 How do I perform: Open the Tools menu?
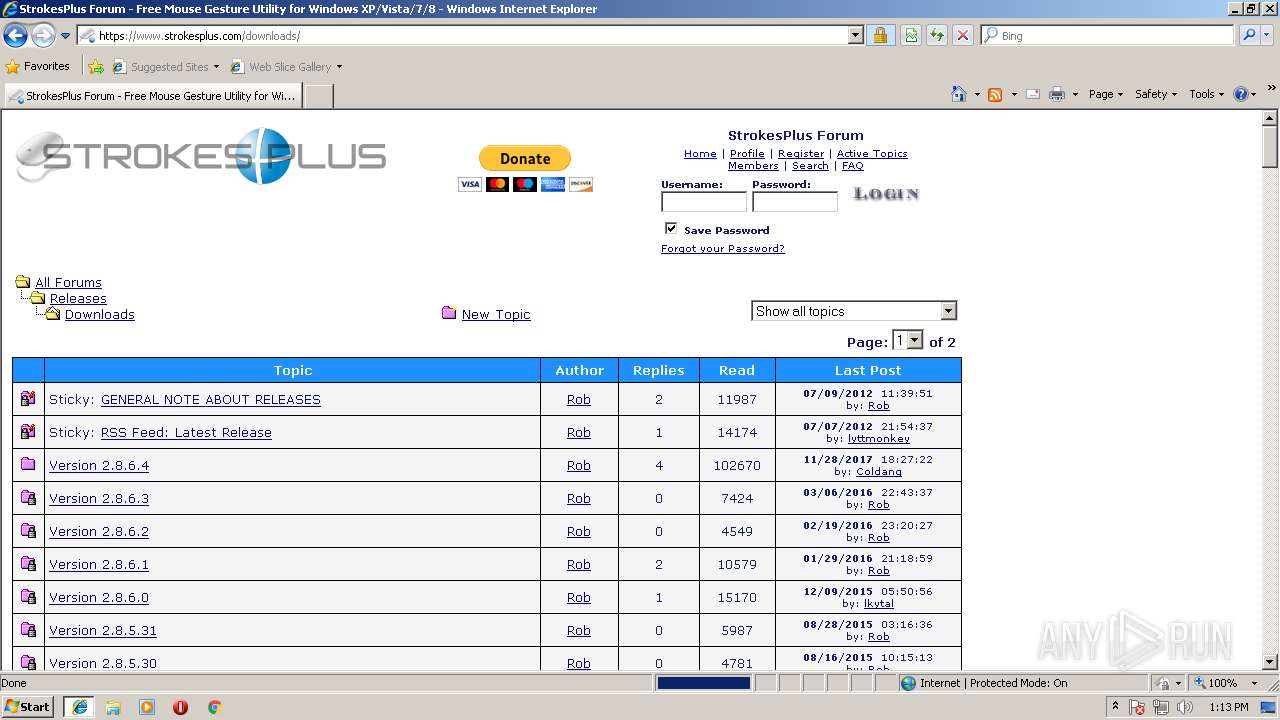pos(1206,94)
